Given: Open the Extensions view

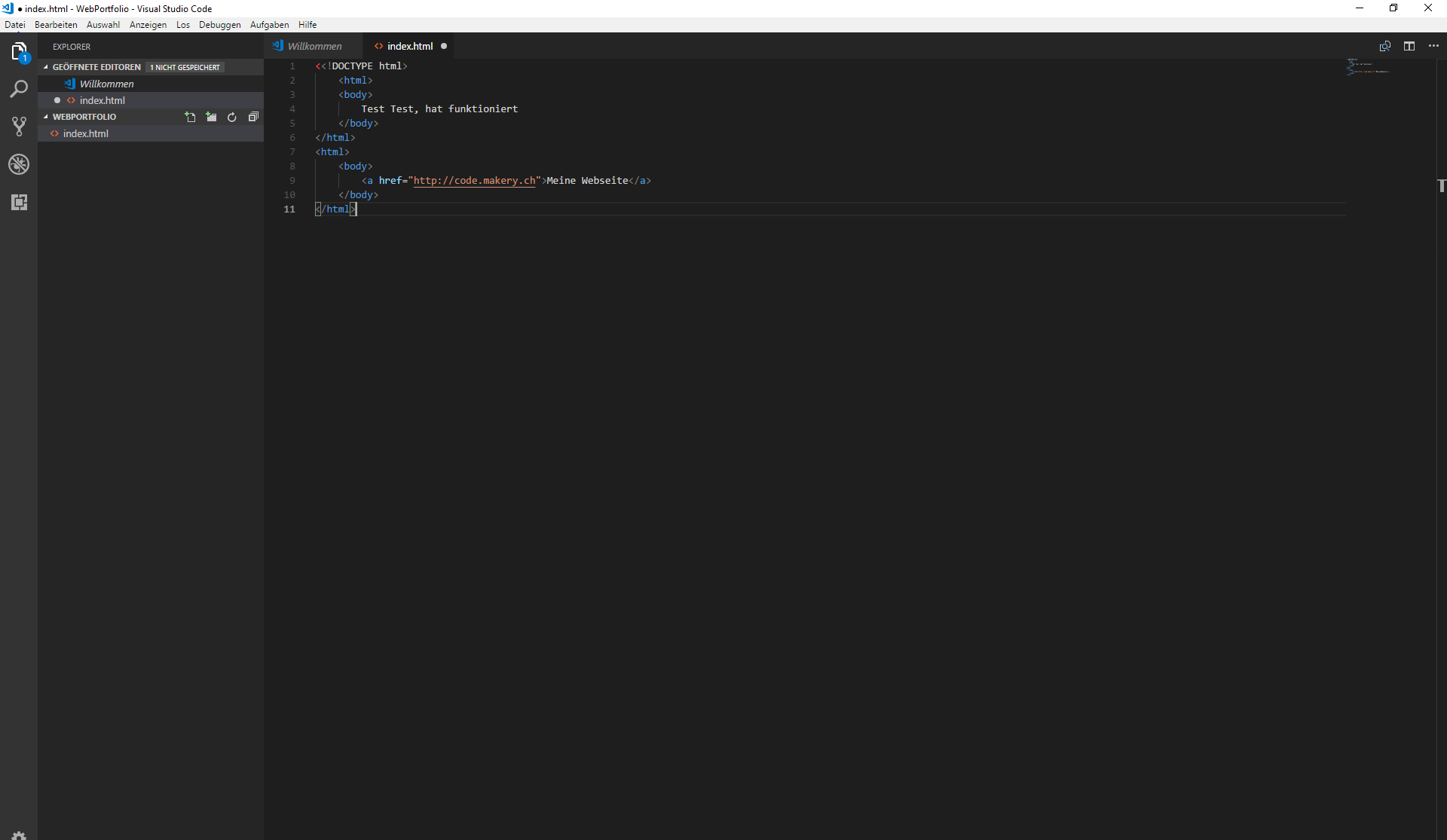Looking at the screenshot, I should click(x=19, y=202).
